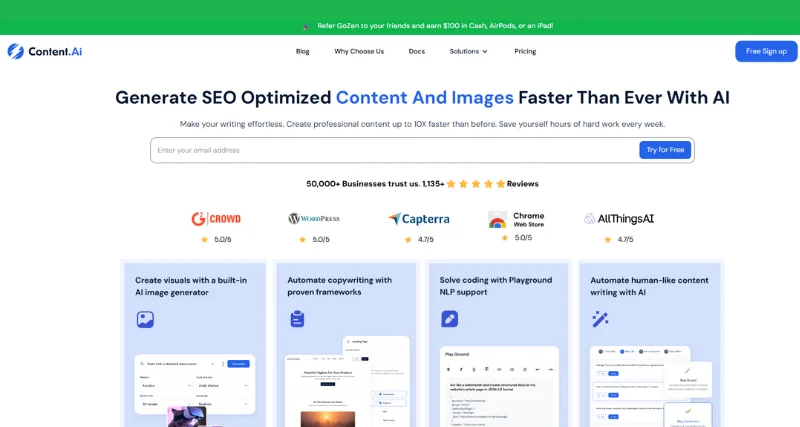Expand the Solutions dropdown menu
The width and height of the screenshot is (800, 427).
point(468,51)
